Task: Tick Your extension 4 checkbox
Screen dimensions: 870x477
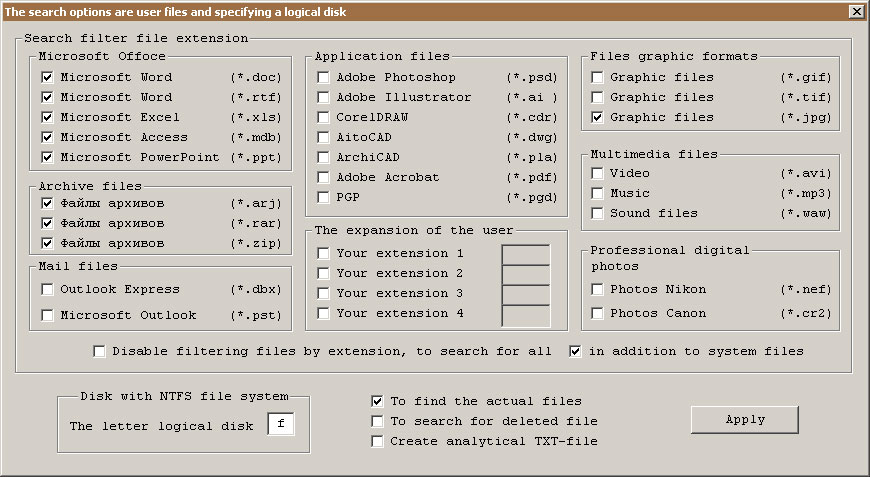Action: (323, 313)
